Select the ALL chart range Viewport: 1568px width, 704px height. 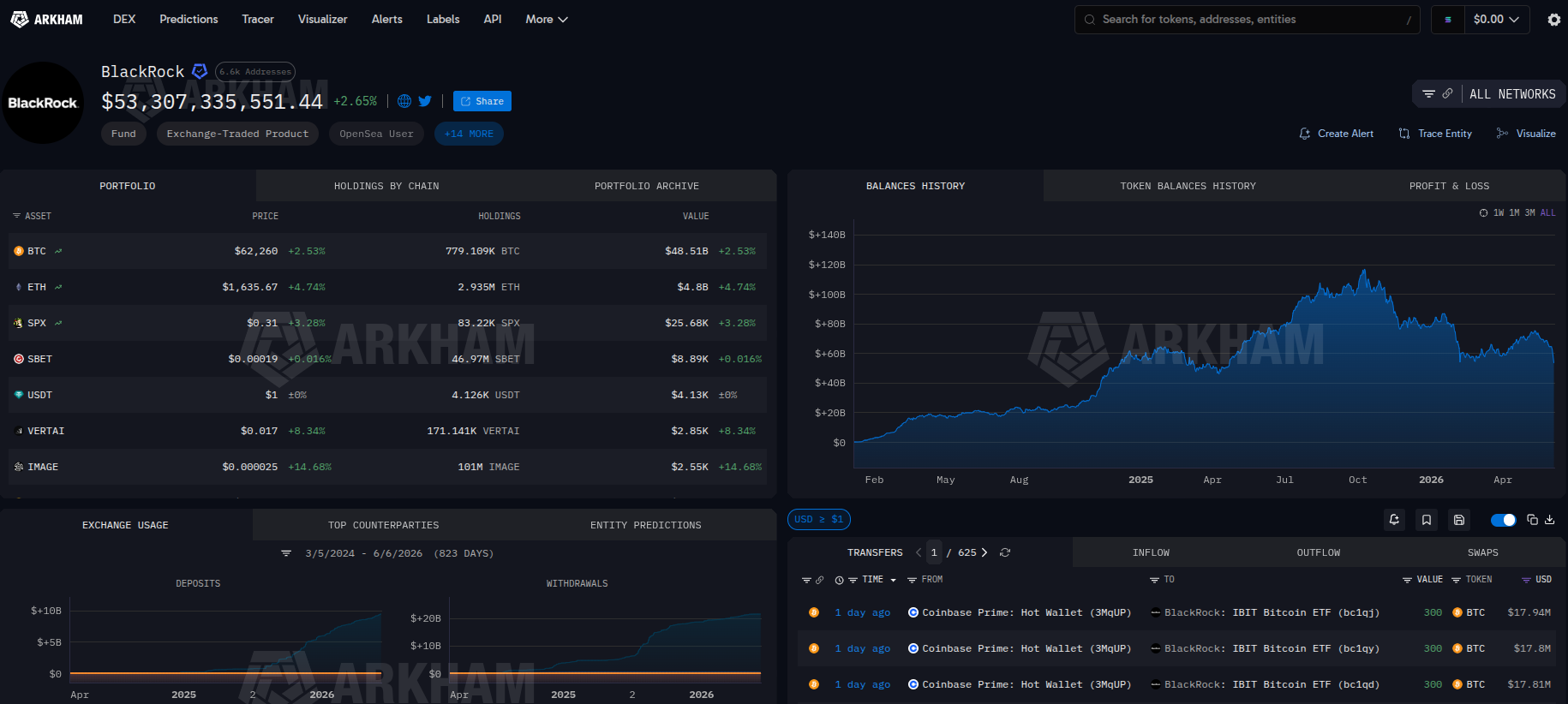coord(1547,212)
